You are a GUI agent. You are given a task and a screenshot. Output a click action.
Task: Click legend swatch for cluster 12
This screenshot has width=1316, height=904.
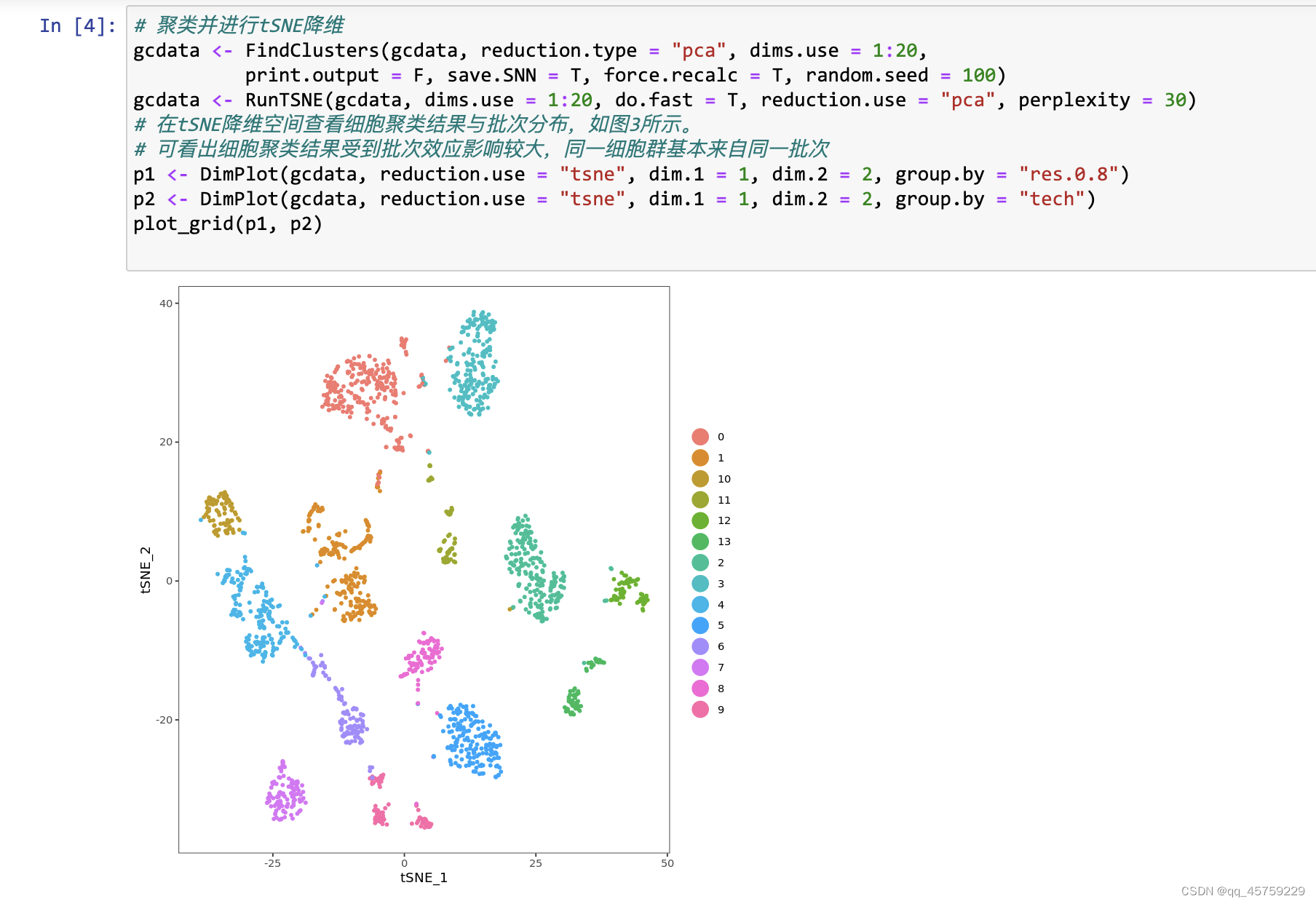pyautogui.click(x=700, y=520)
